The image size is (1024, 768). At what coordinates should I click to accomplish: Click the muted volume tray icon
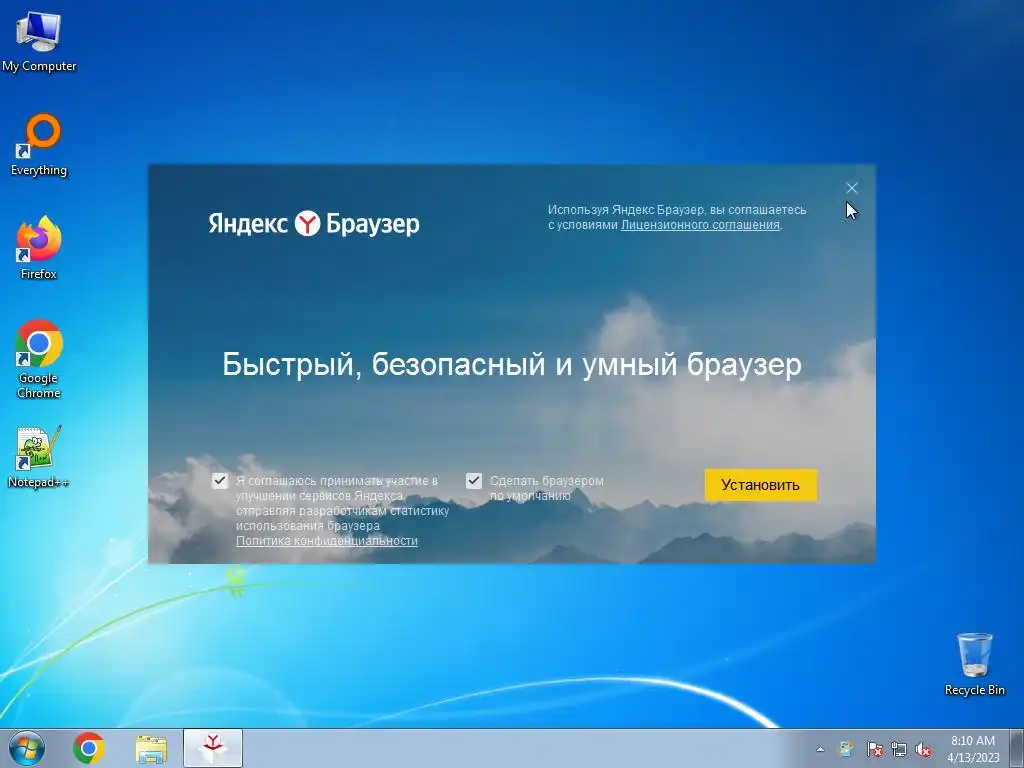coord(923,749)
